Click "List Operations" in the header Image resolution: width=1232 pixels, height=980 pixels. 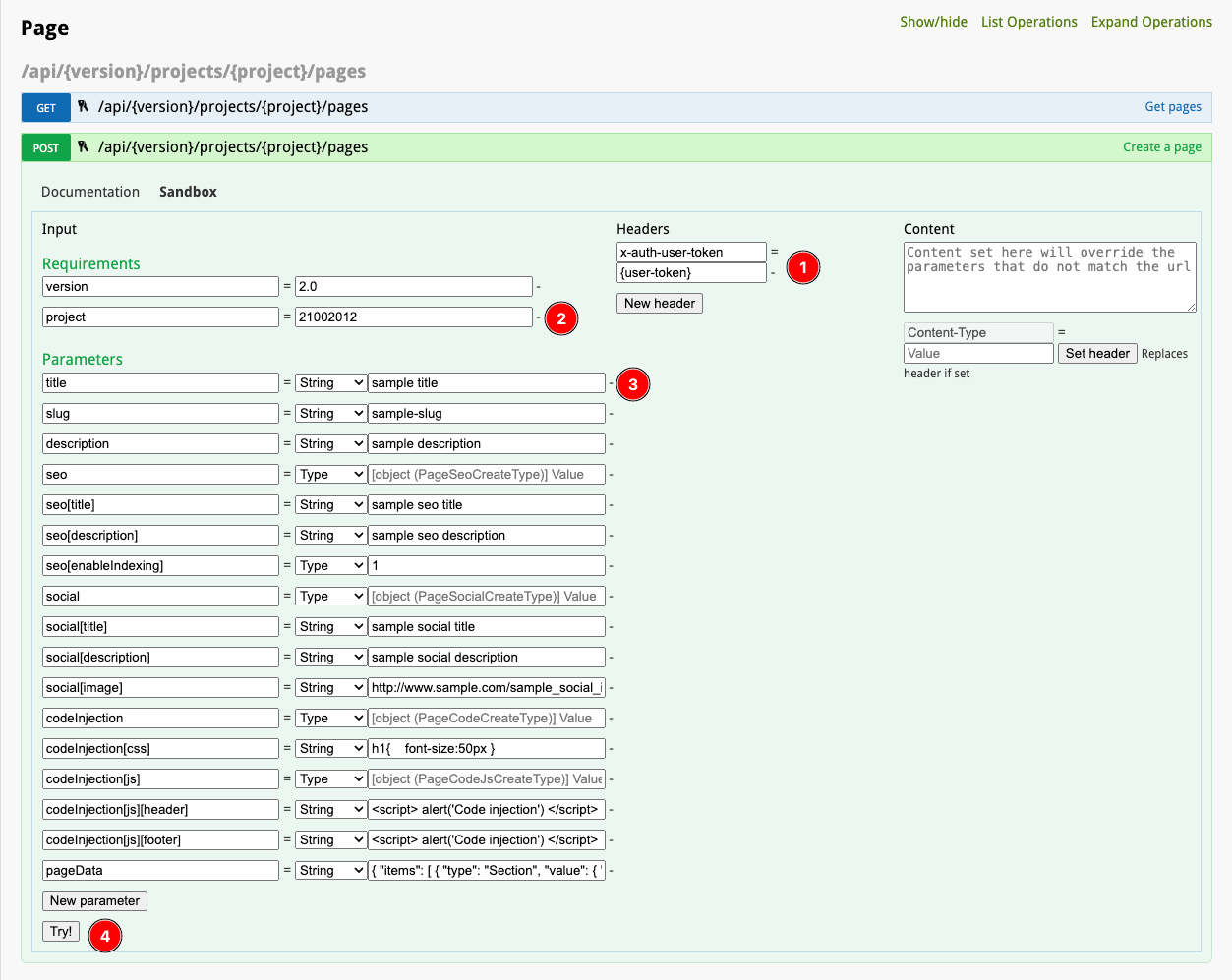[1028, 21]
